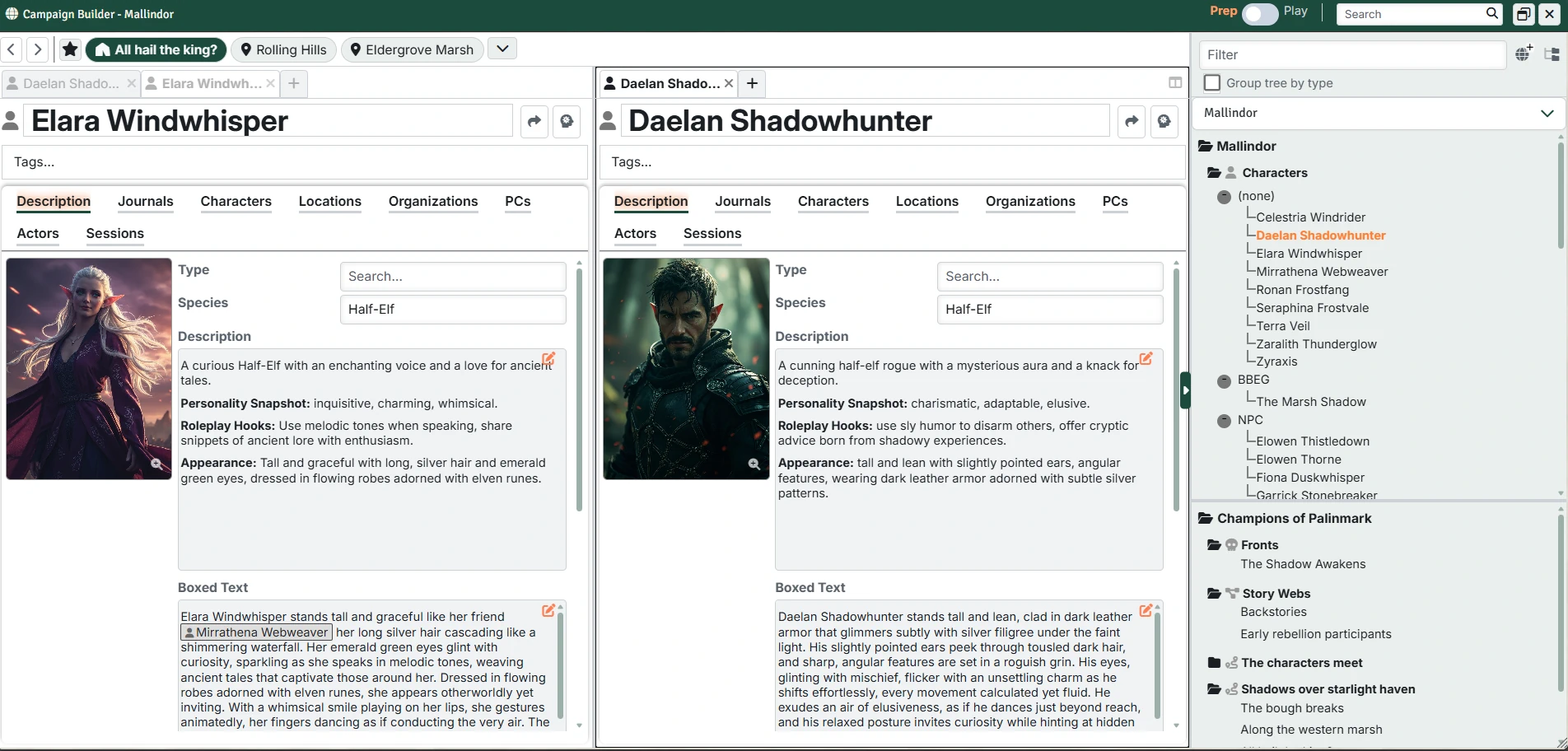Expand The characters meet folder
The height and width of the screenshot is (751, 1568).
pyautogui.click(x=1214, y=663)
